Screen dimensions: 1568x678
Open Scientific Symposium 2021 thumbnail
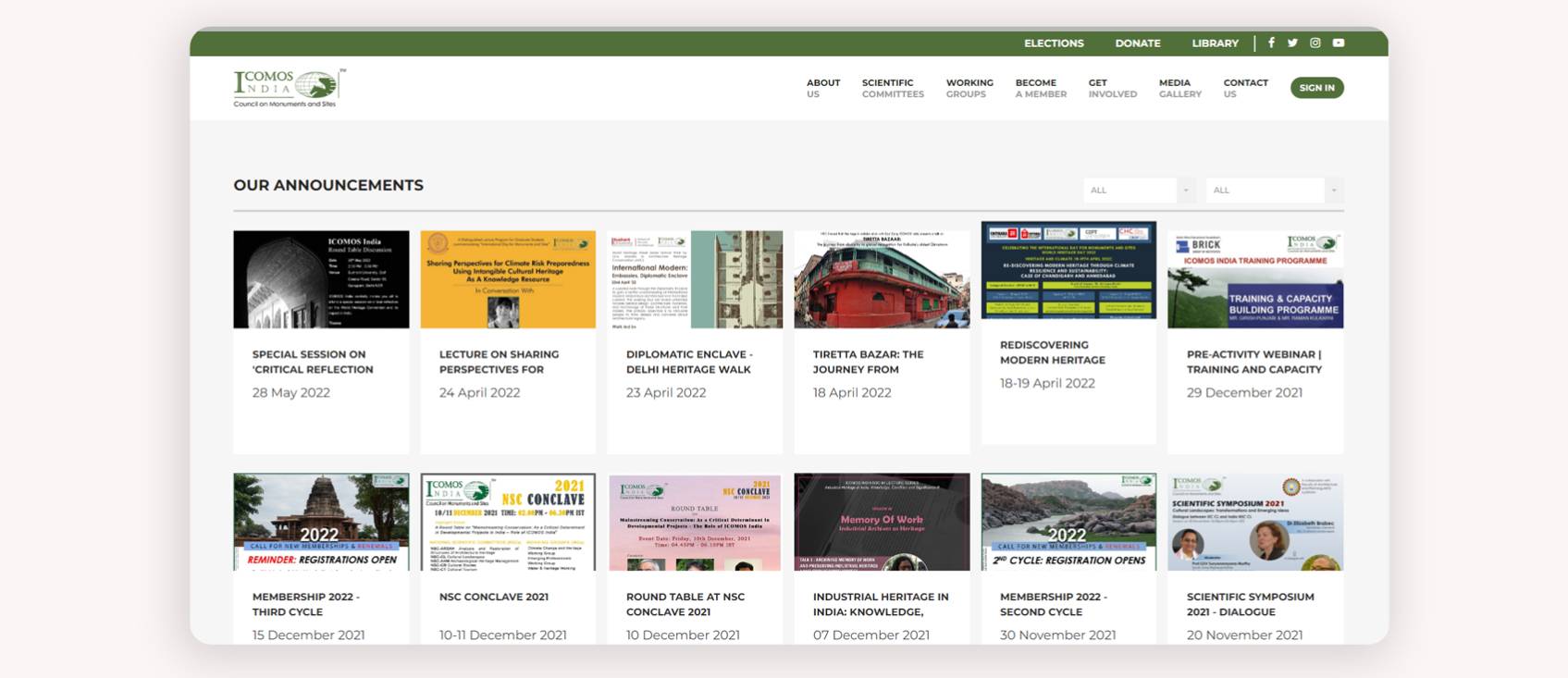click(1255, 522)
